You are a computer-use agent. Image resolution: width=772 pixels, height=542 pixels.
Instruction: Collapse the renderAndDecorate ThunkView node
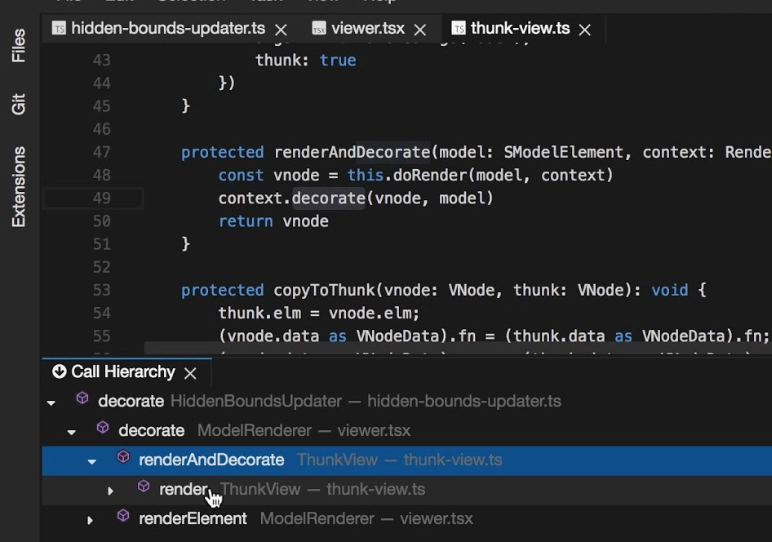[92, 462]
